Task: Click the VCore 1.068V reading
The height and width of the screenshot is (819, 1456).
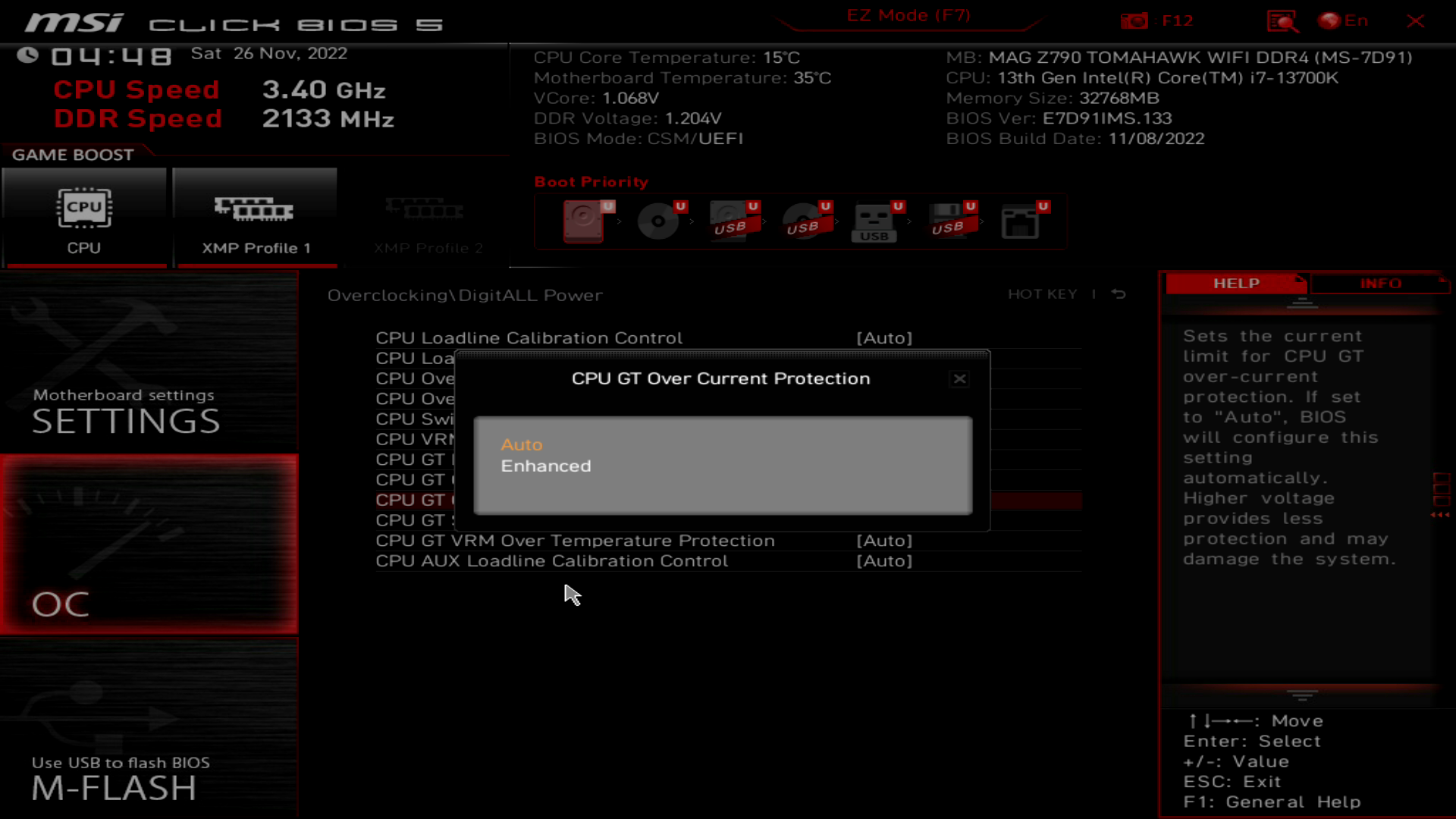Action: click(596, 98)
